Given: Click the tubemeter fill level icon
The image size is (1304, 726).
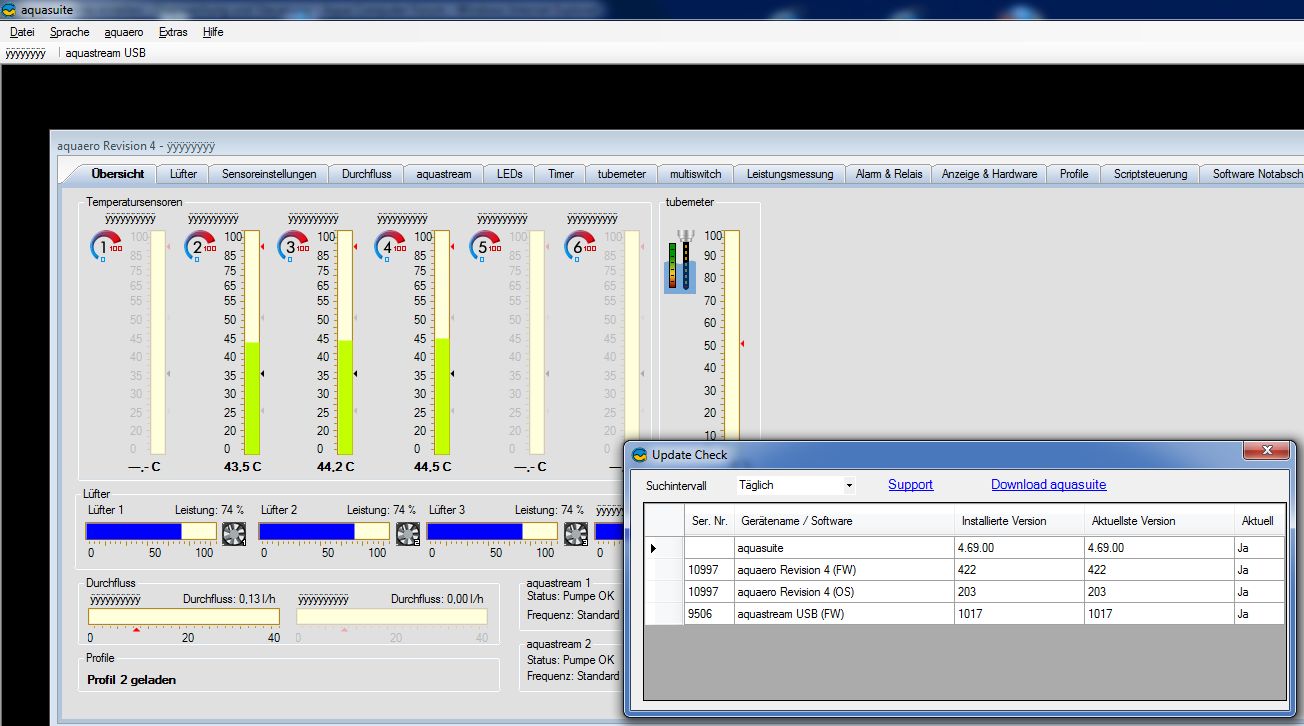Looking at the screenshot, I should (680, 262).
